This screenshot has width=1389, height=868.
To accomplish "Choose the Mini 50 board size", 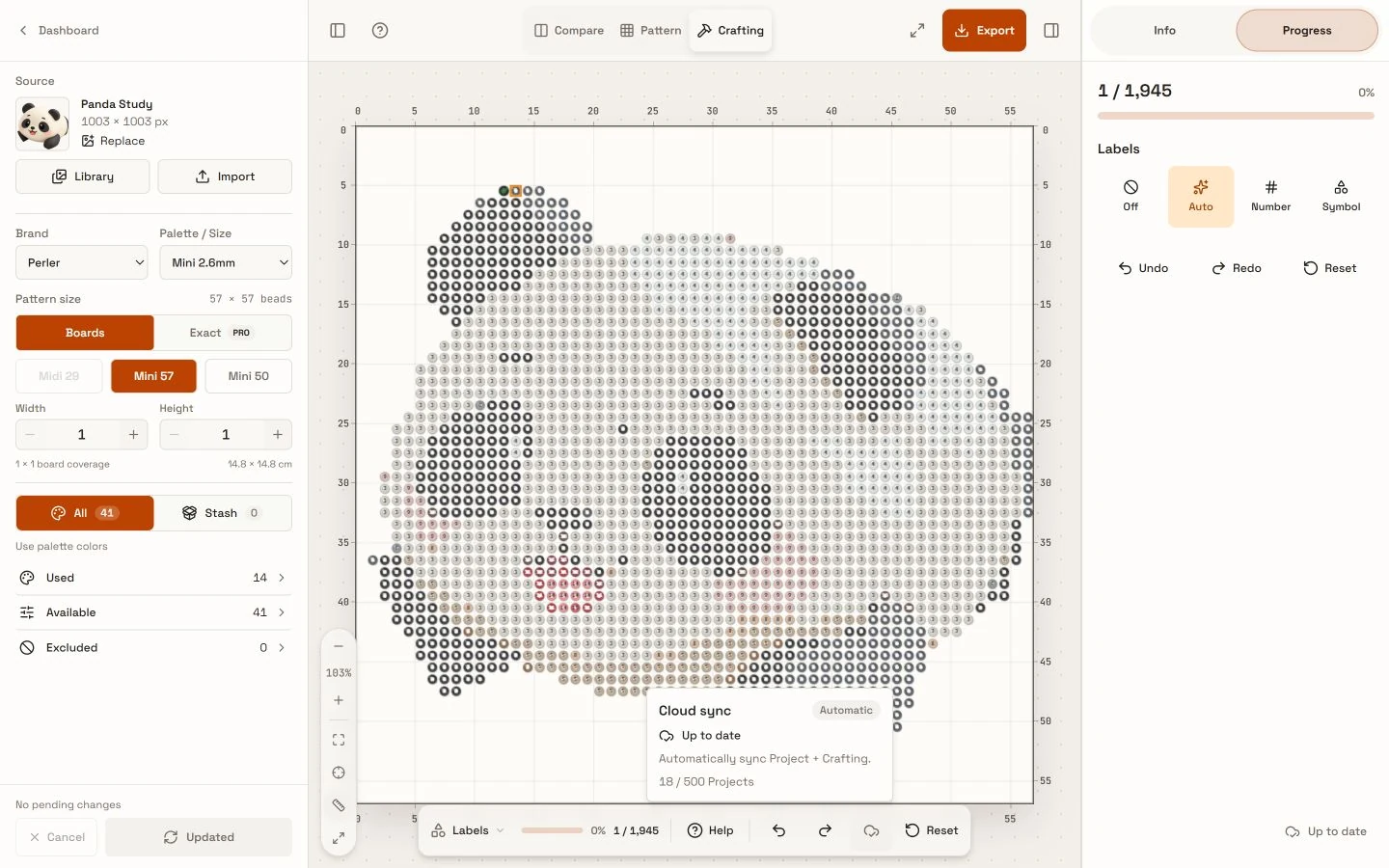I will [x=248, y=376].
